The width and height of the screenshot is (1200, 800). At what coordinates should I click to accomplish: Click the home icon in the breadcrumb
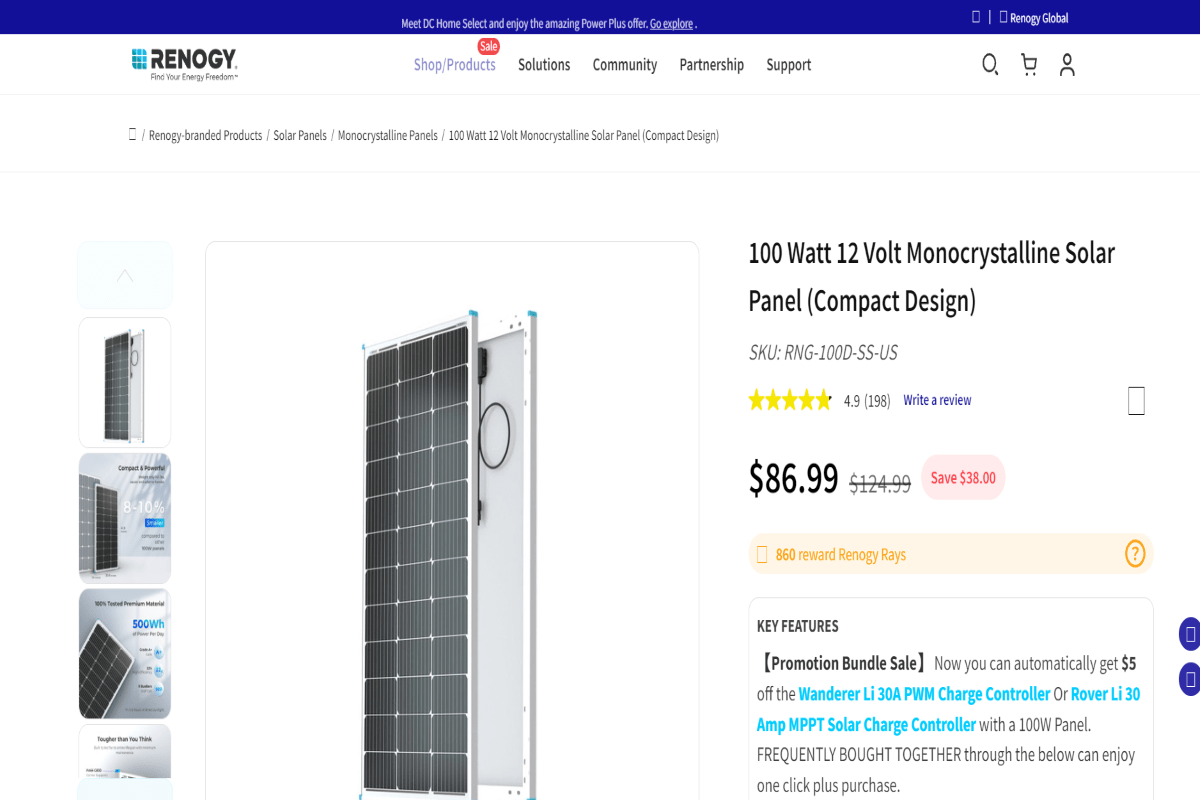coord(133,134)
